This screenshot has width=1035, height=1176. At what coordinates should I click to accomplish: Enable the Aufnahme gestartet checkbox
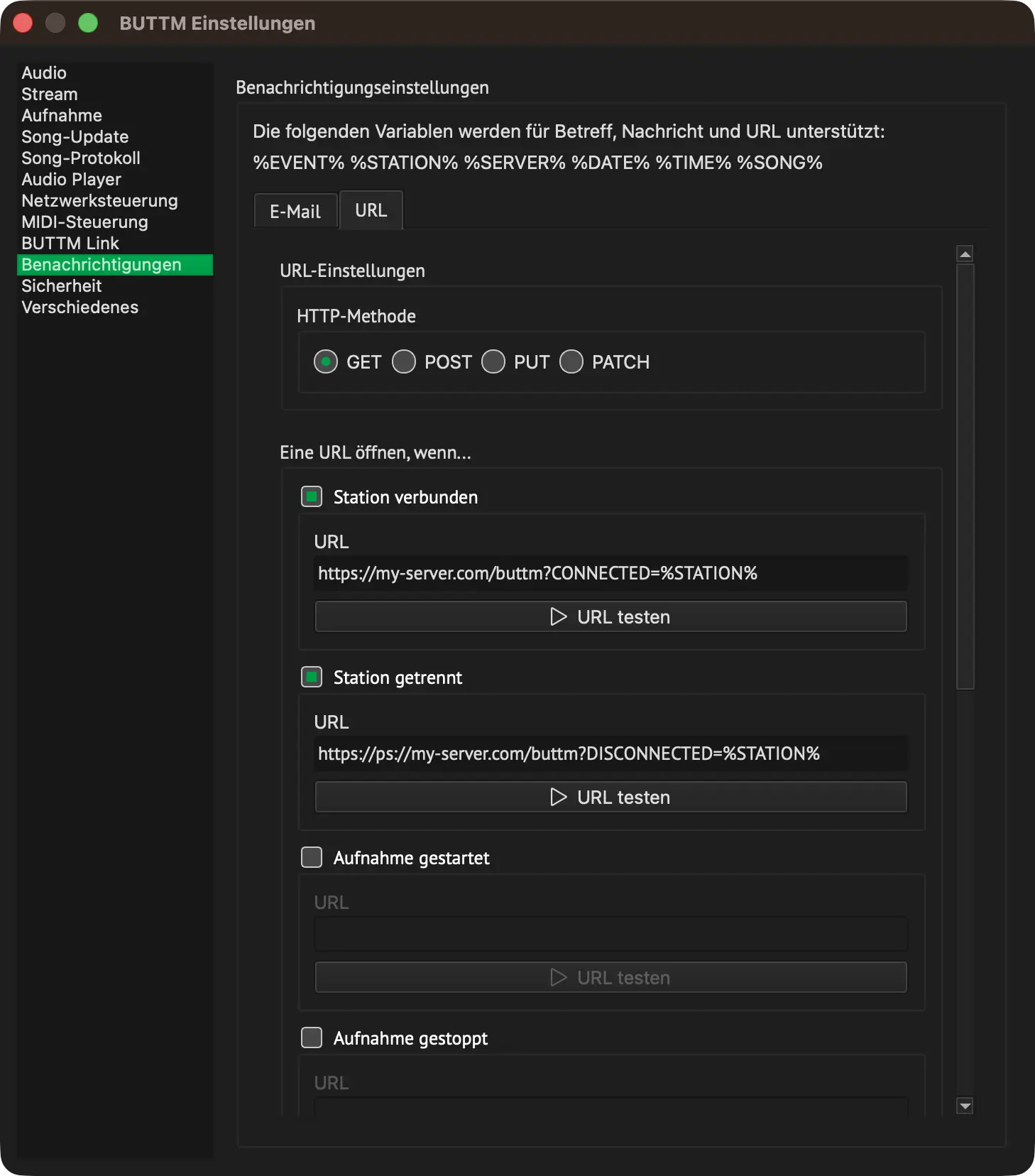coord(312,857)
